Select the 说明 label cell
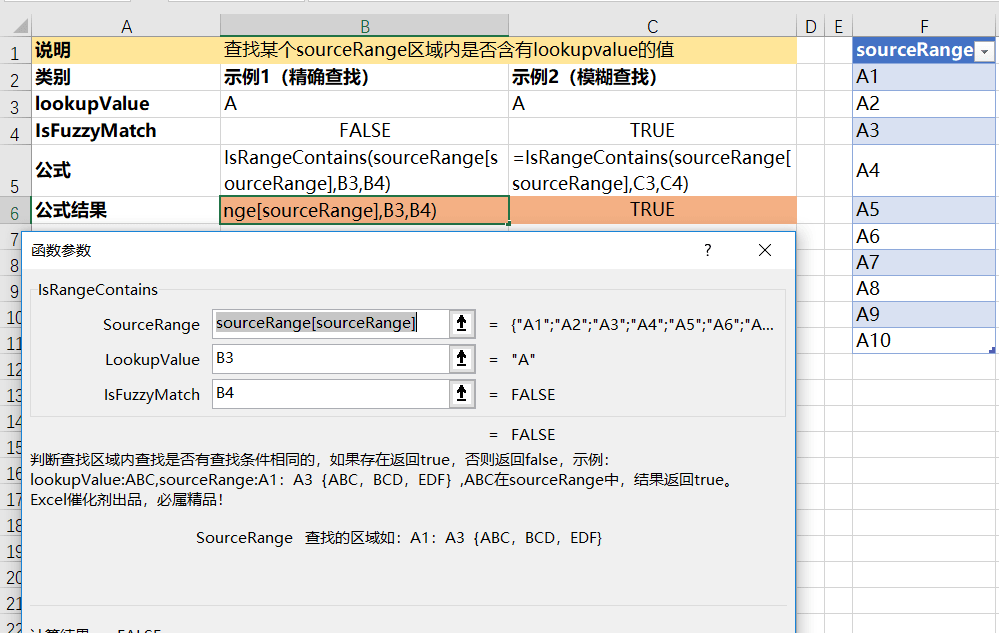Viewport: 999px width, 633px height. [126, 50]
